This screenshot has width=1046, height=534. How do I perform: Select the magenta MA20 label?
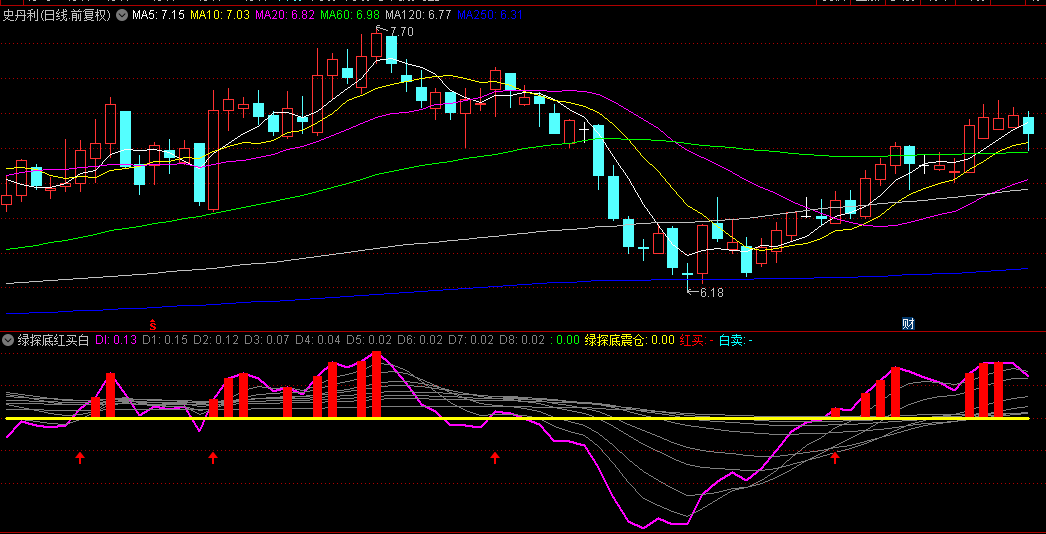tap(284, 15)
